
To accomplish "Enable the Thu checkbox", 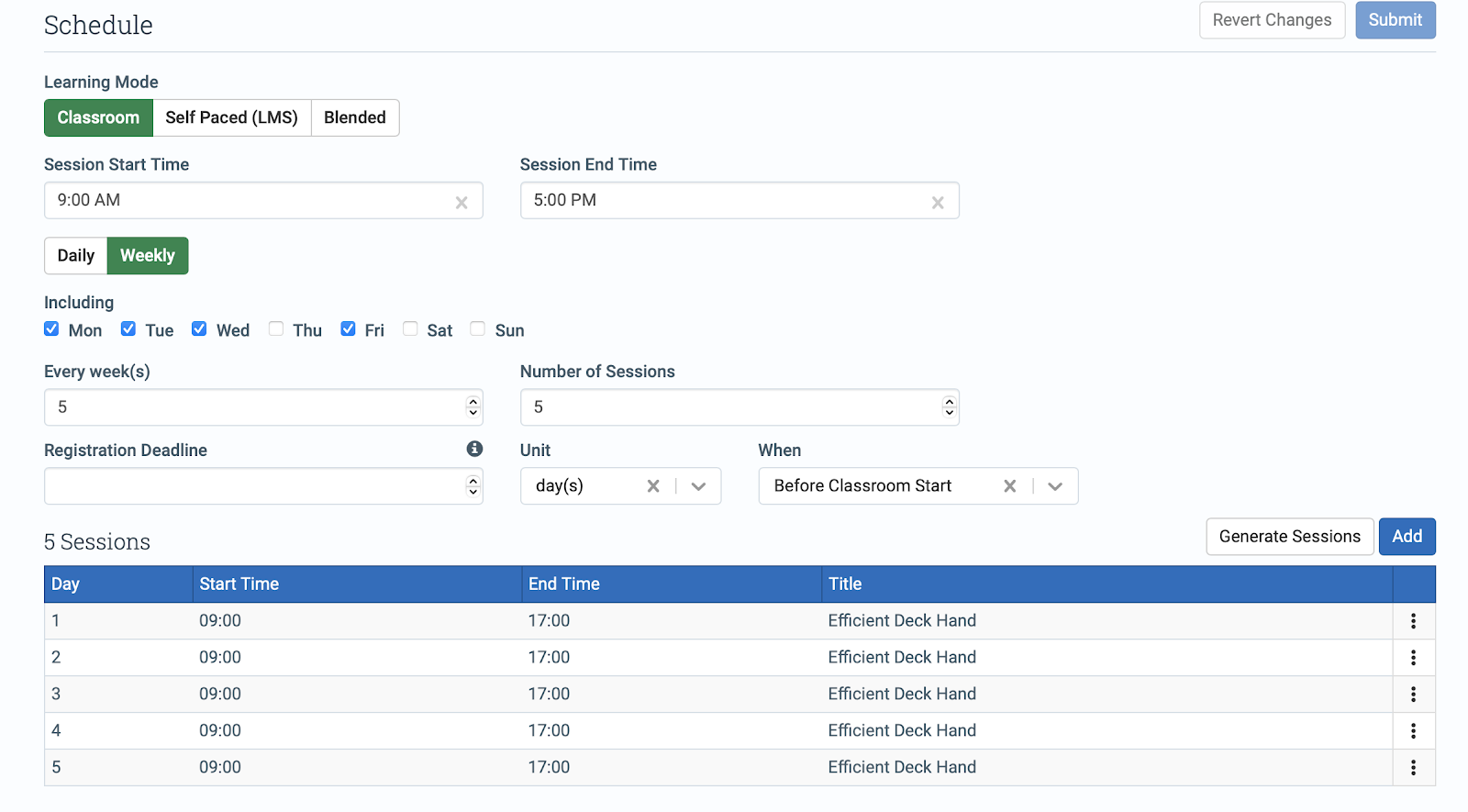I will (276, 329).
